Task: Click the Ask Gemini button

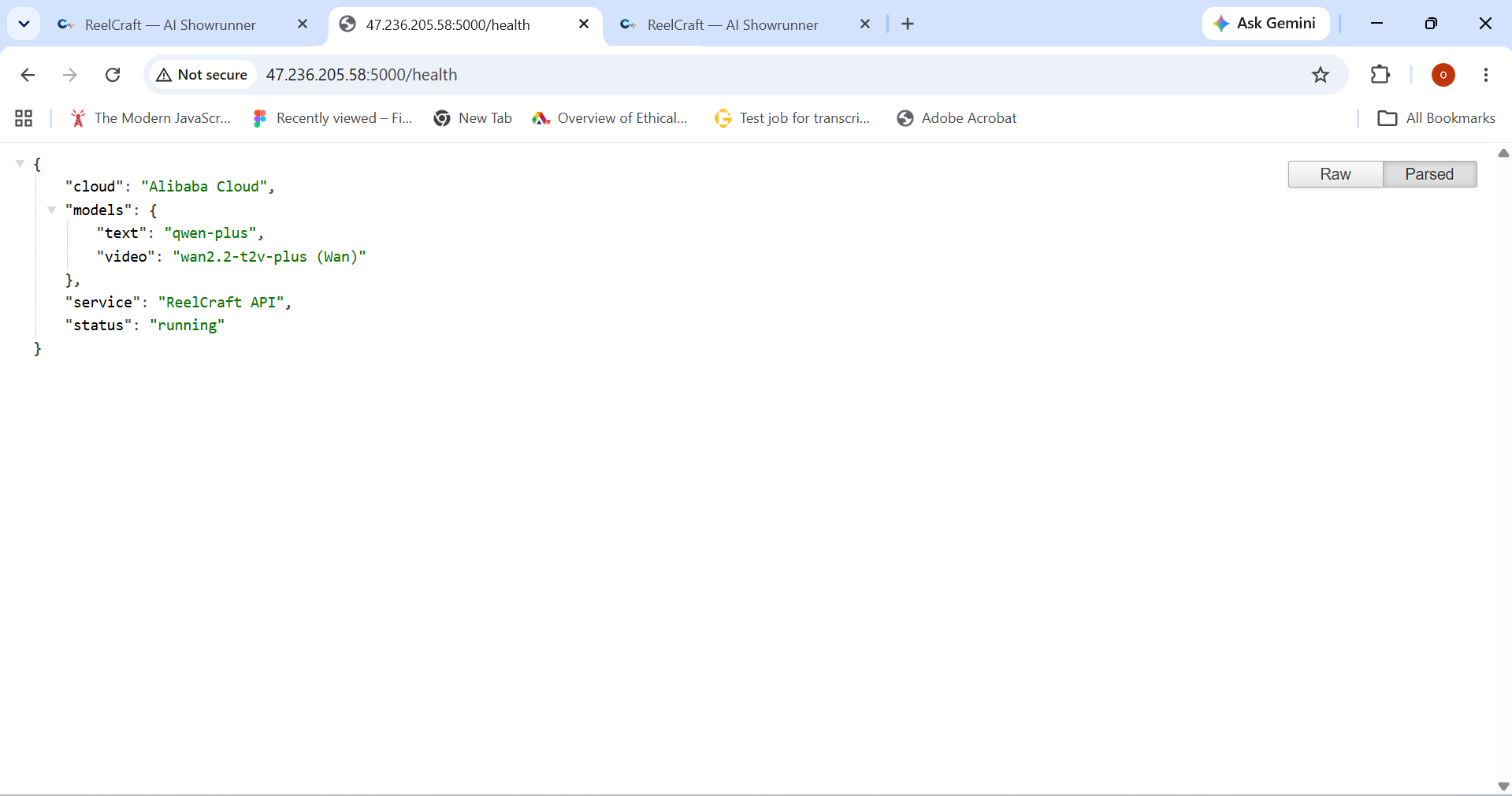Action: point(1265,24)
